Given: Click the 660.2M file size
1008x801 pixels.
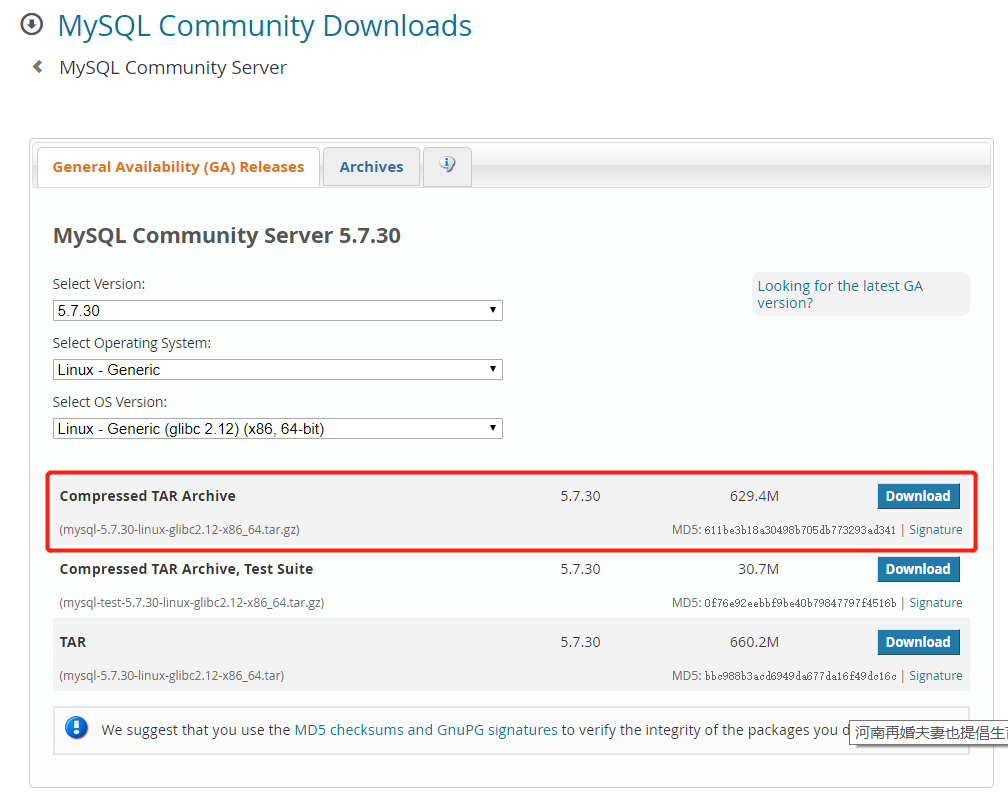Looking at the screenshot, I should click(x=754, y=642).
